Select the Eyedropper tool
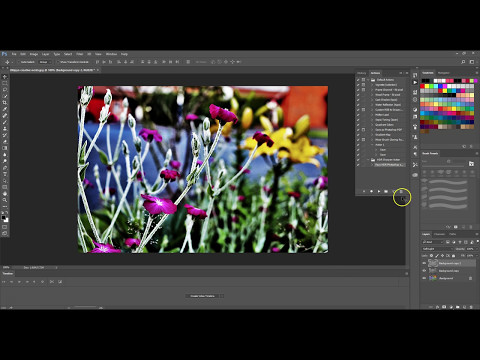The height and width of the screenshot is (360, 480). (5, 109)
